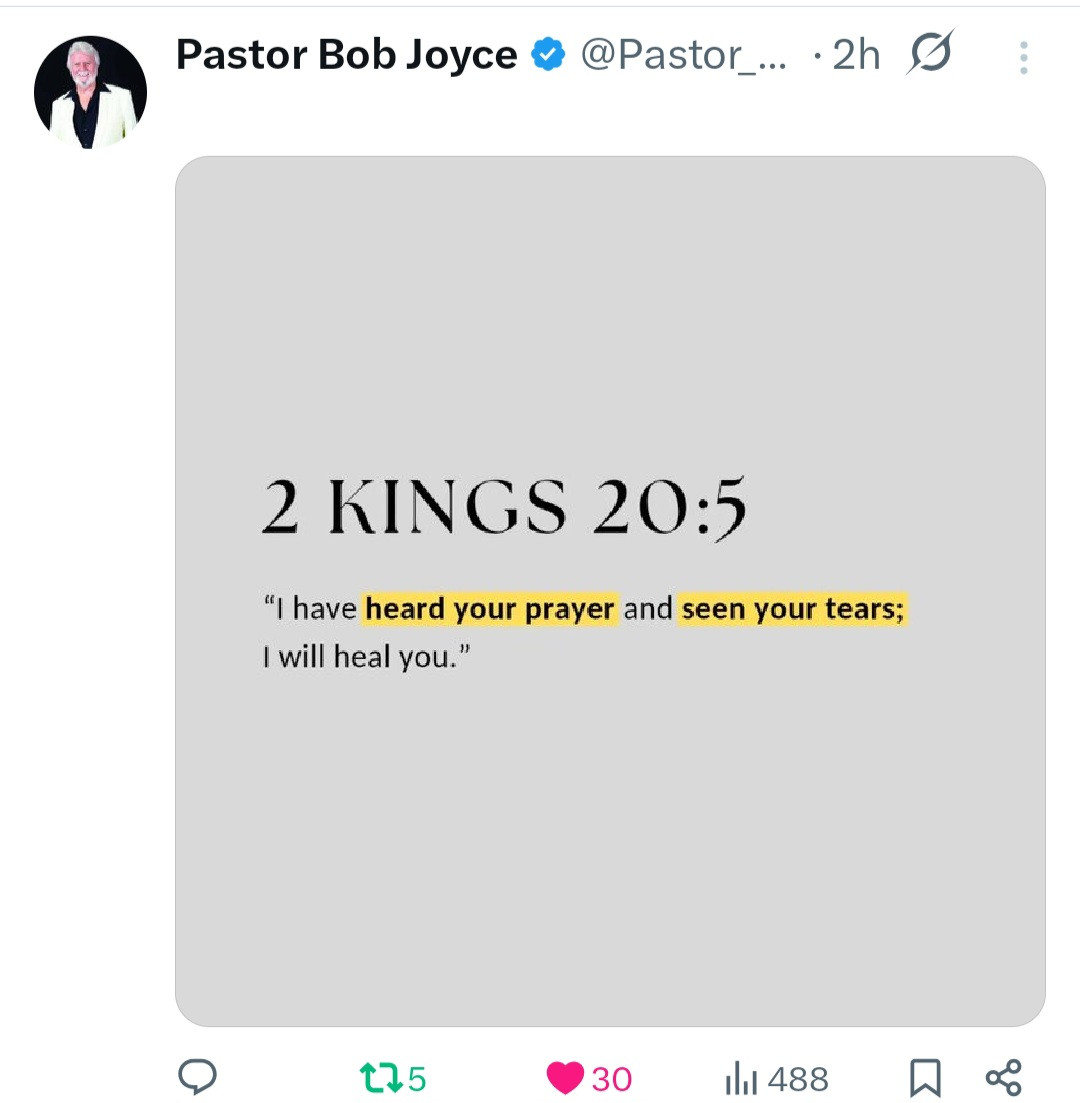The width and height of the screenshot is (1080, 1103).
Task: Open Pastor Bob Joyce's profile picture
Action: tap(90, 92)
